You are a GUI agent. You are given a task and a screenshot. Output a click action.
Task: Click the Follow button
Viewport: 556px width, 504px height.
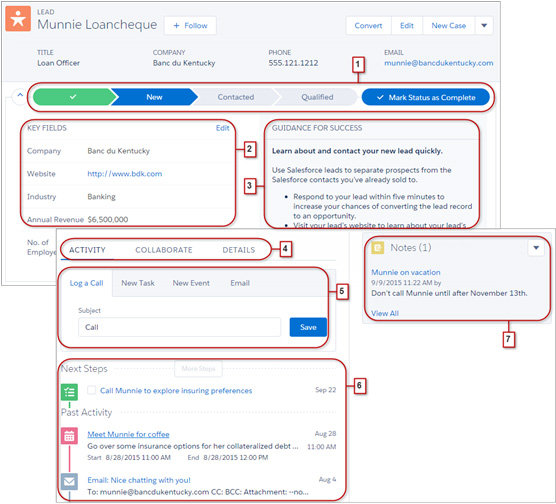(x=190, y=26)
